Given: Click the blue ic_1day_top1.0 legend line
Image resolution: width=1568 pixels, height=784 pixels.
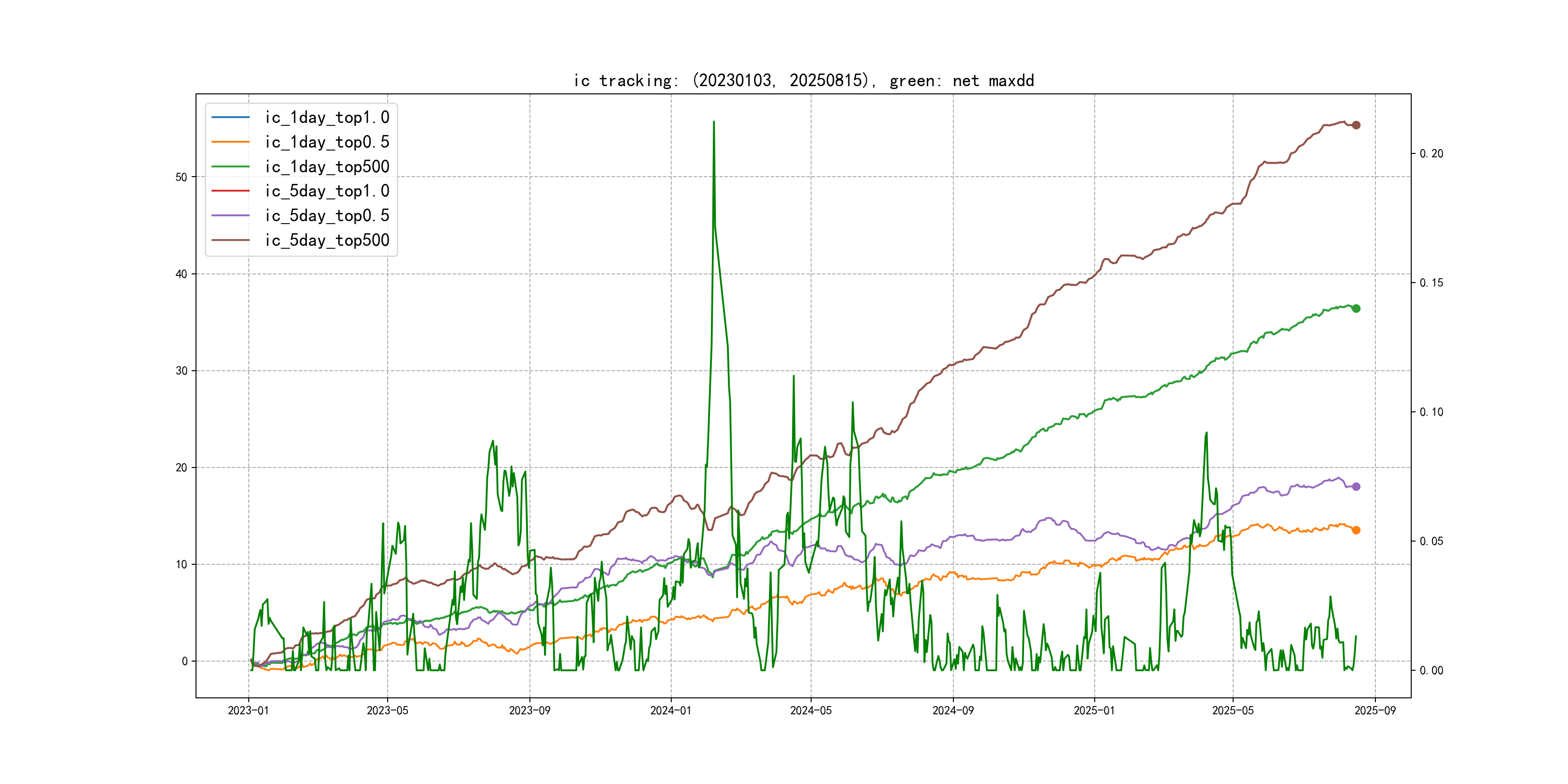Looking at the screenshot, I should pyautogui.click(x=230, y=117).
